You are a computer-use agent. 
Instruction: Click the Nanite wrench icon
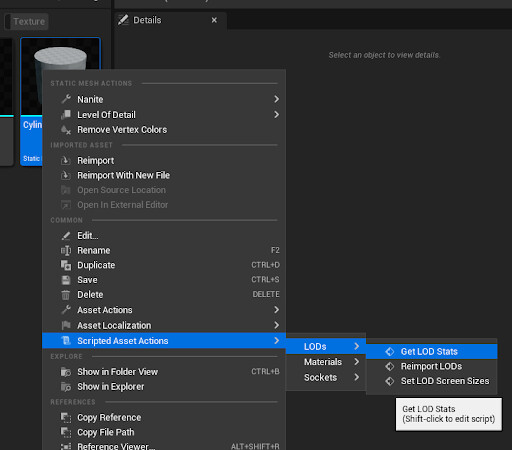point(66,99)
